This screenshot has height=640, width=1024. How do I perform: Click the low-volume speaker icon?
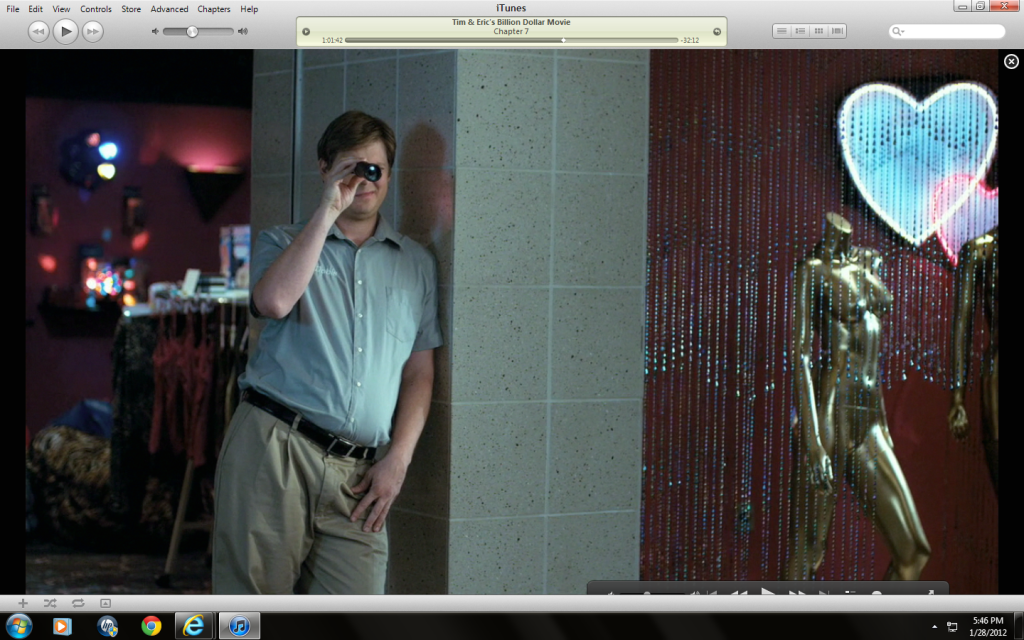point(155,31)
